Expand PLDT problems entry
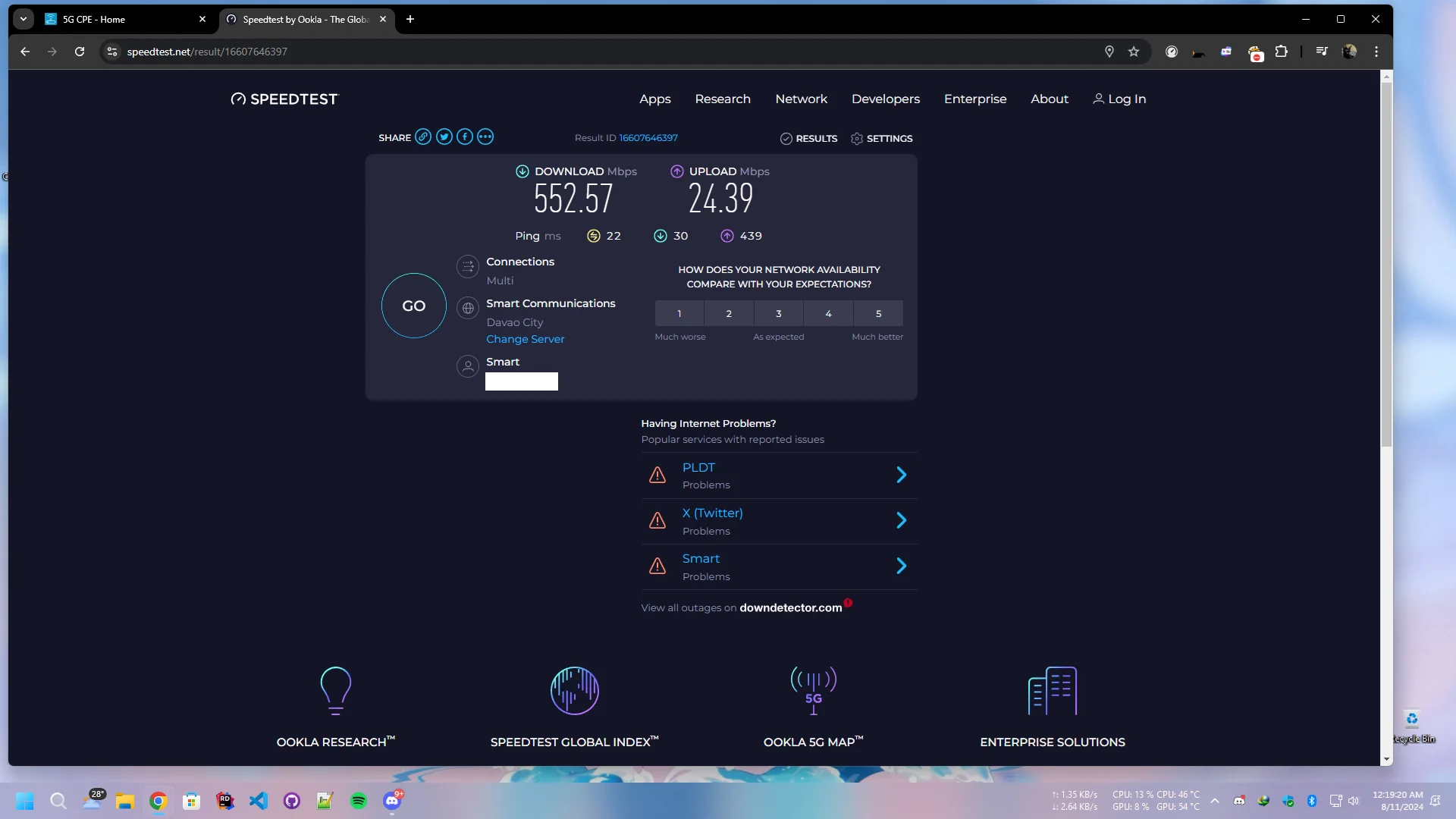Screen dimensions: 1456x819 point(779,475)
